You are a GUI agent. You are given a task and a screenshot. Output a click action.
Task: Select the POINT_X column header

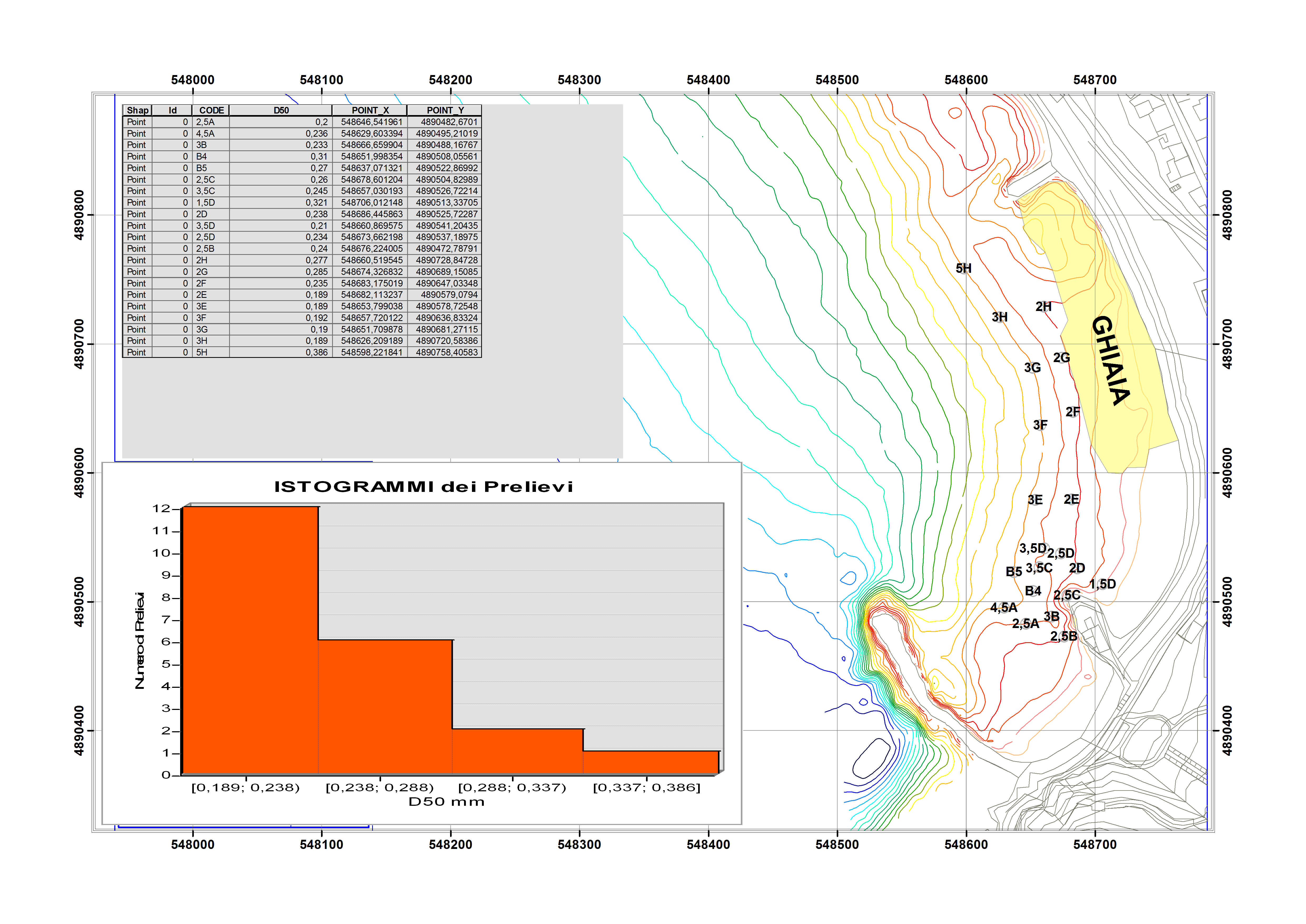[x=370, y=110]
